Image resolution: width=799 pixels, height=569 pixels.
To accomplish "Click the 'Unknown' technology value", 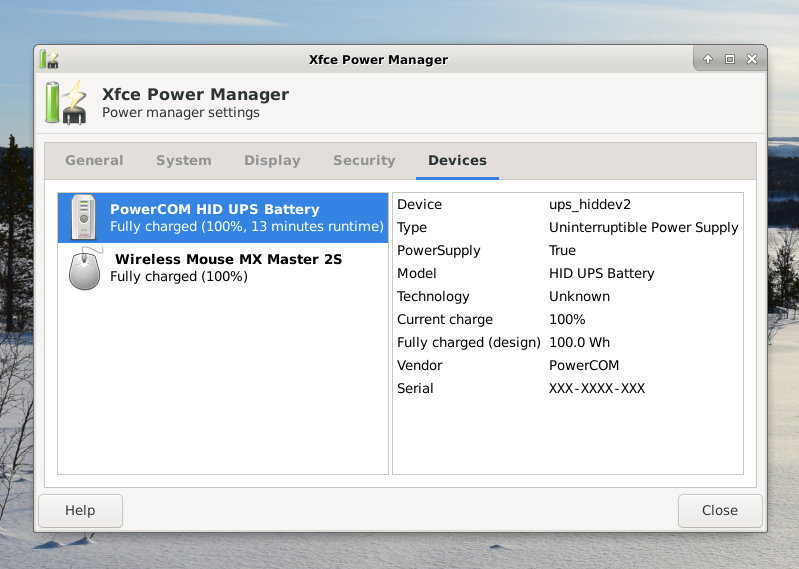I will click(579, 296).
